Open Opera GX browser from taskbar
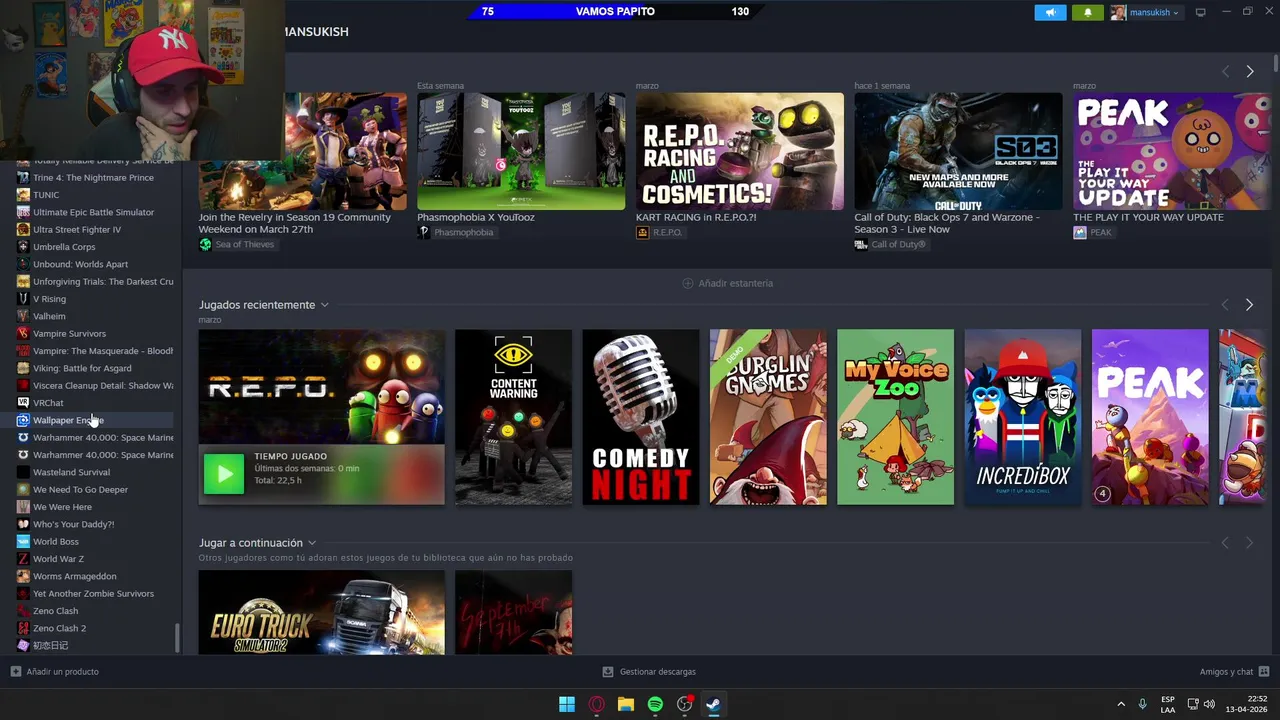The width and height of the screenshot is (1280, 720). click(x=597, y=704)
